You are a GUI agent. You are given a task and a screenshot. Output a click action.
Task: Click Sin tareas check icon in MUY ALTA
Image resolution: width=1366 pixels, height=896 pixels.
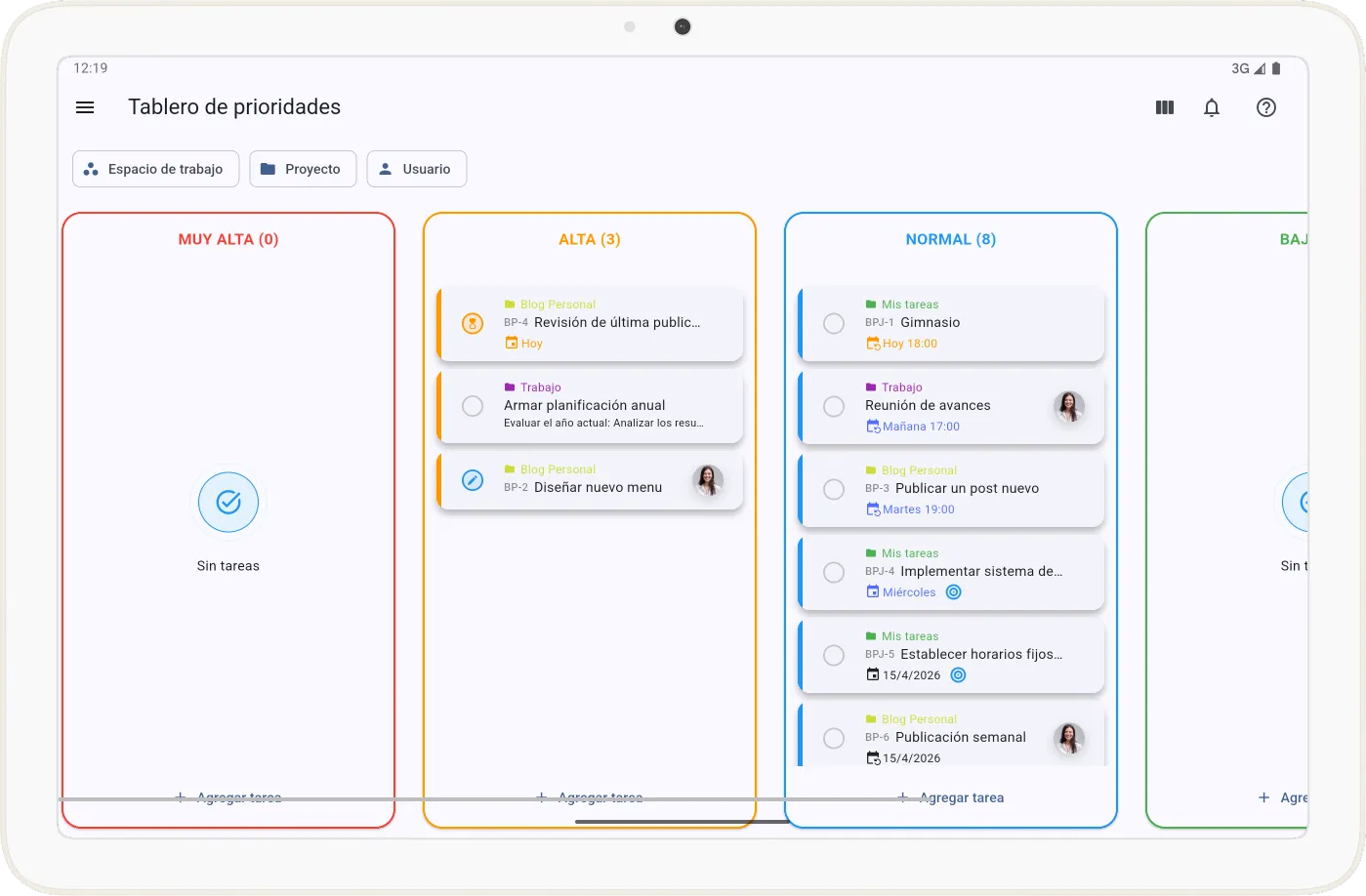pyautogui.click(x=228, y=502)
